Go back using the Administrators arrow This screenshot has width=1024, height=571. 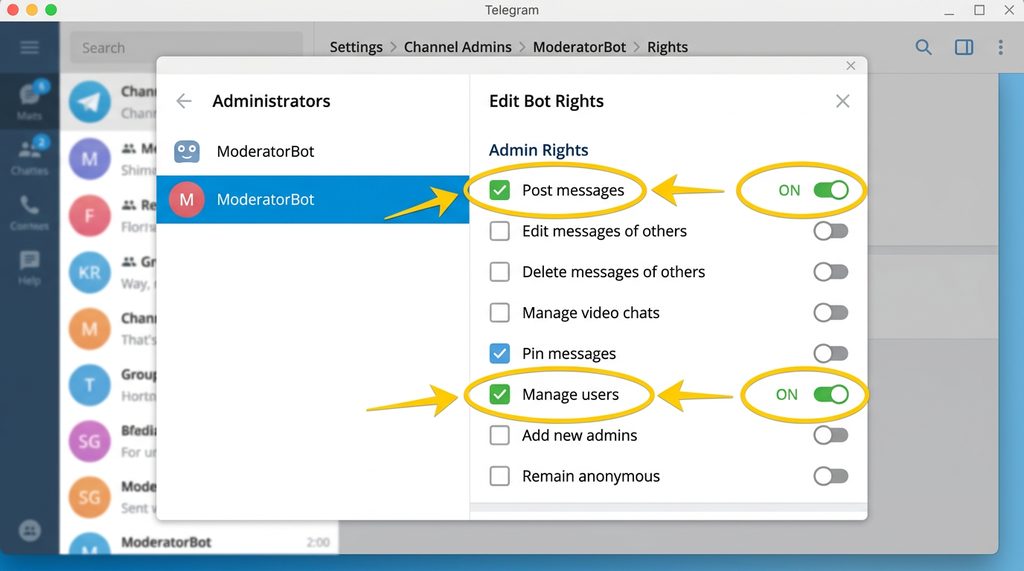pos(184,101)
